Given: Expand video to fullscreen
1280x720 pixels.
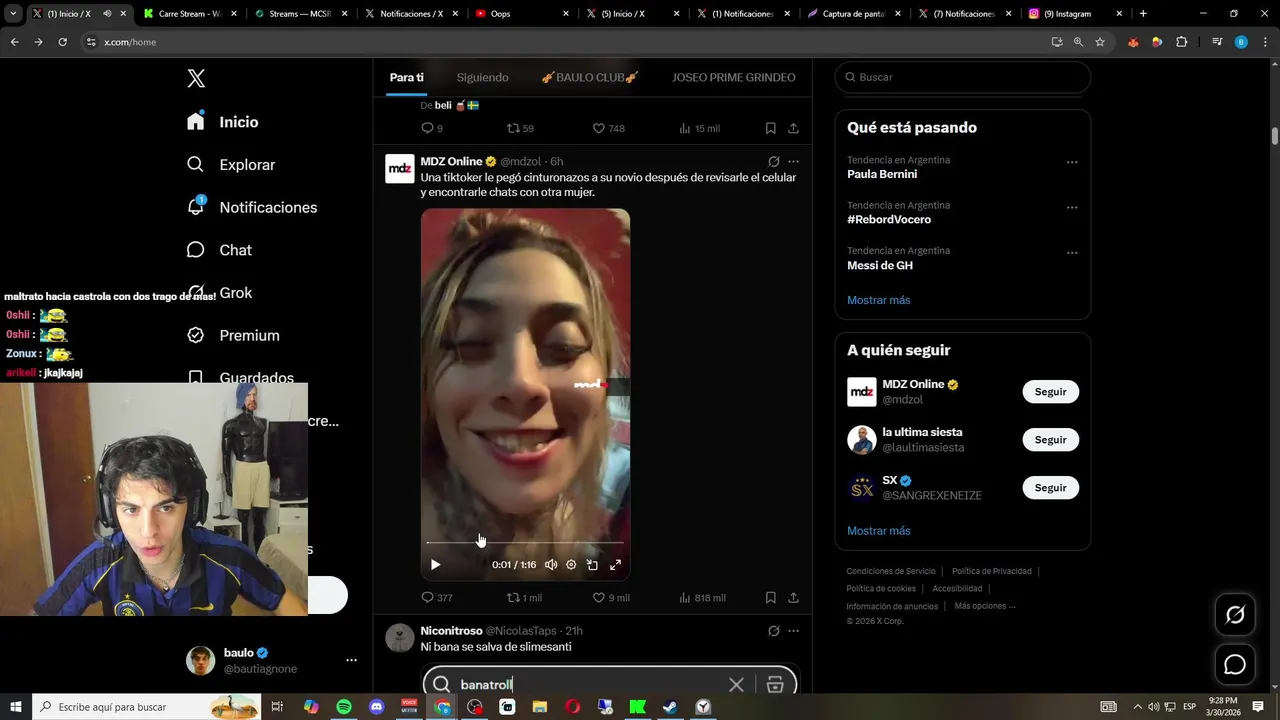Looking at the screenshot, I should pyautogui.click(x=615, y=565).
